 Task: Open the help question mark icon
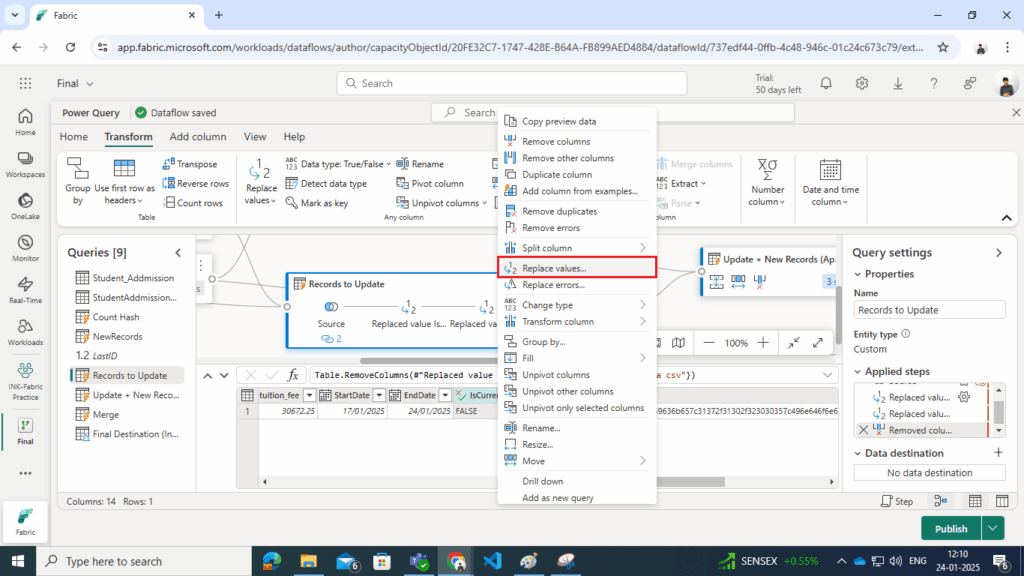(x=934, y=83)
